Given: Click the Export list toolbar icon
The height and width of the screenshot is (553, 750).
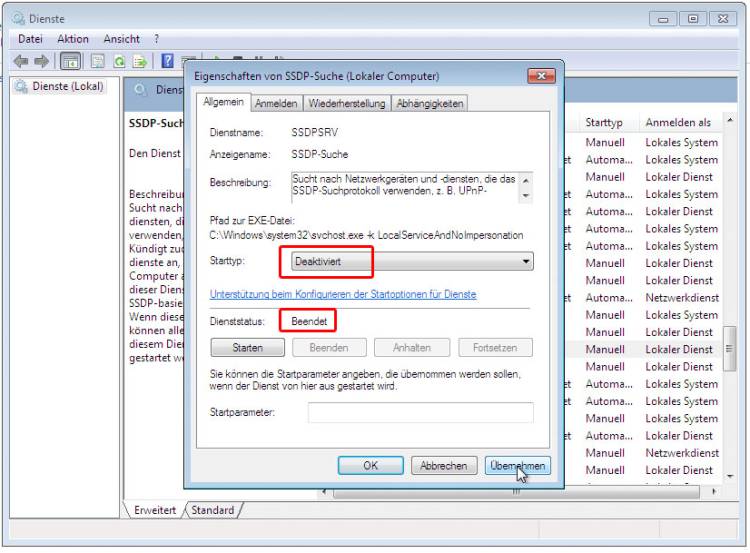Looking at the screenshot, I should tap(140, 61).
